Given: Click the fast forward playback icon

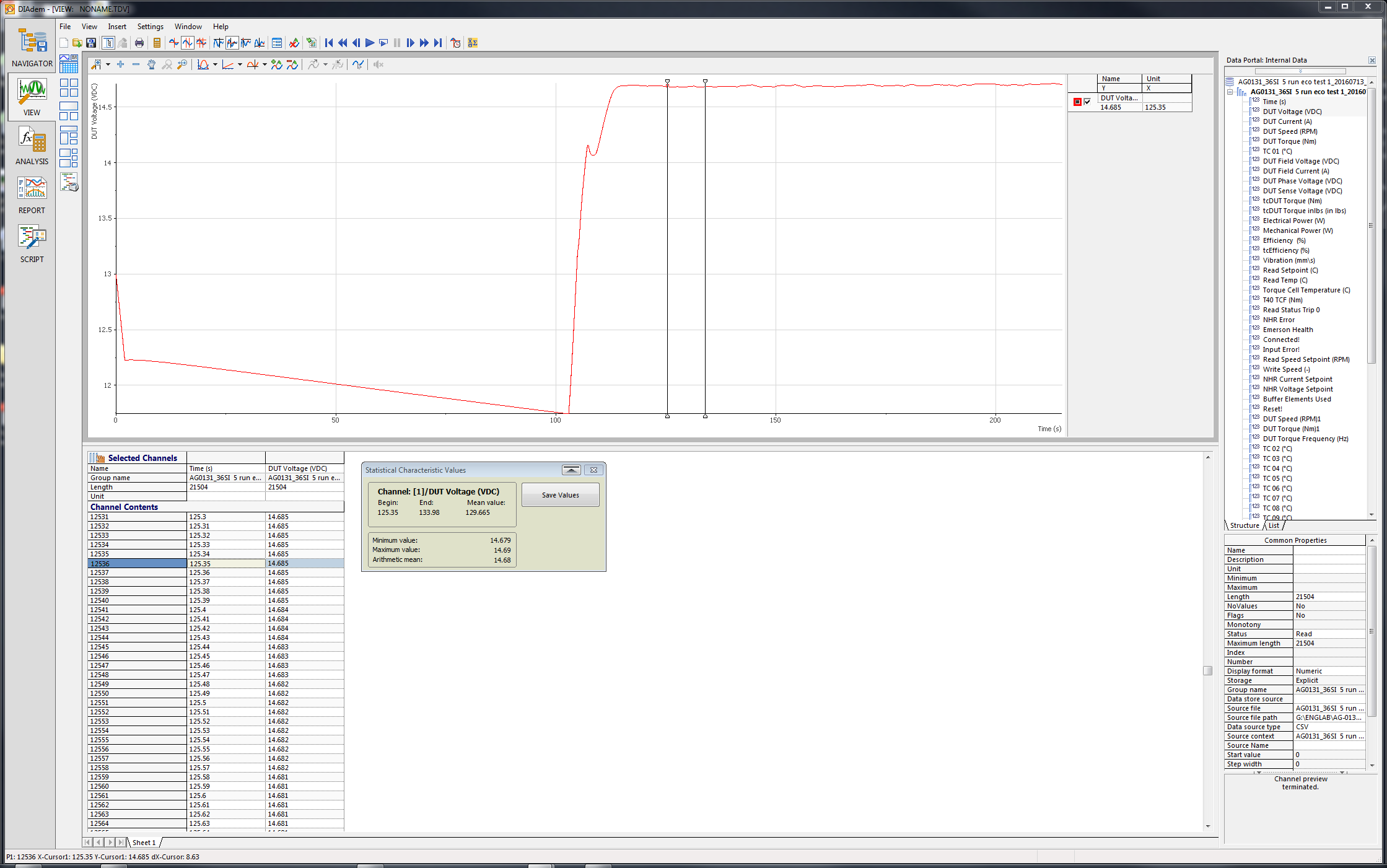Looking at the screenshot, I should [x=425, y=43].
